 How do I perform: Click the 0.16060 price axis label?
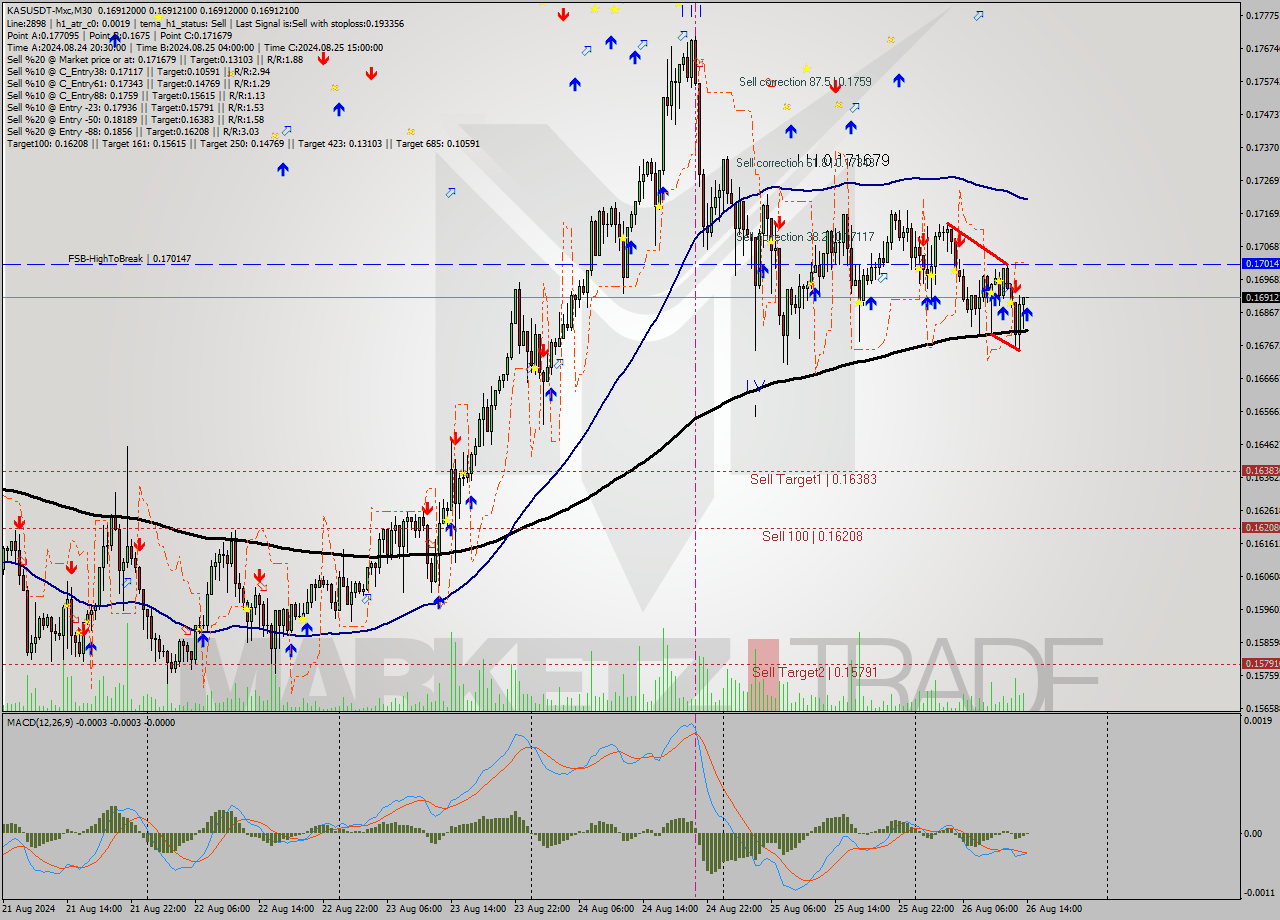(1260, 576)
